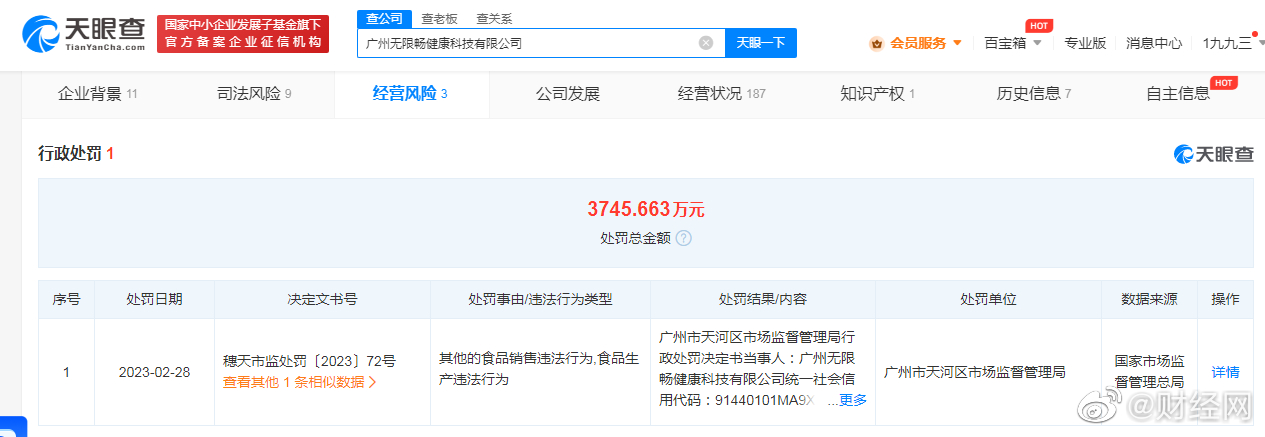
Task: Open the 消息中心 link
Action: click(1154, 43)
